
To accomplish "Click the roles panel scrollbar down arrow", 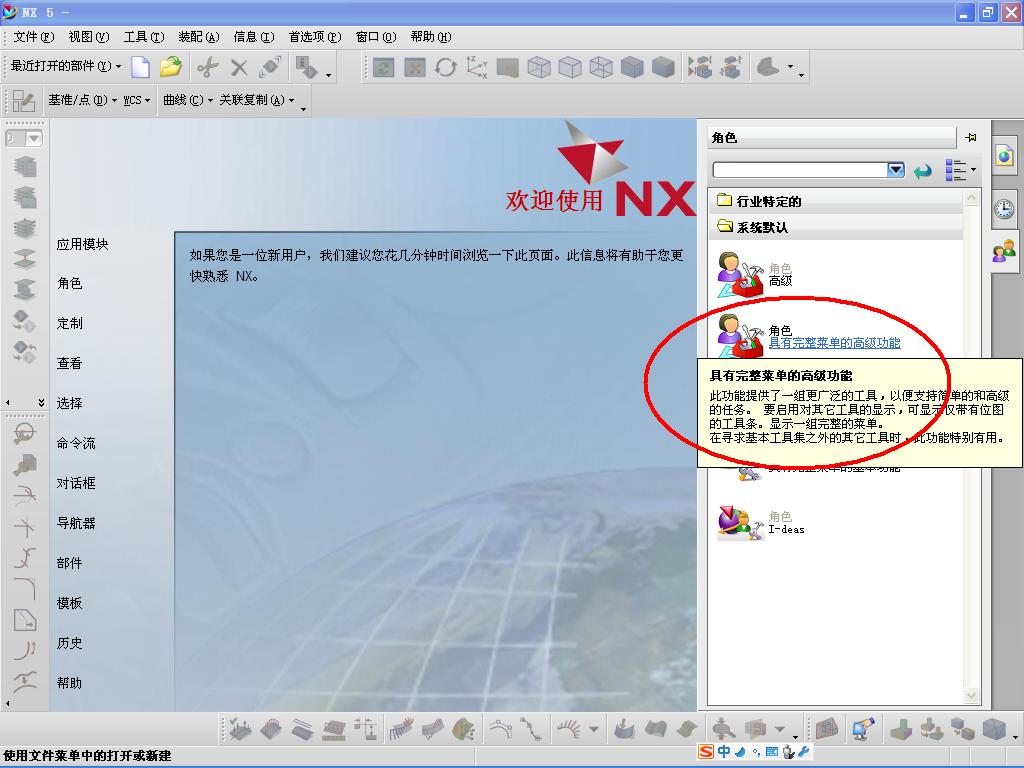I will 971,696.
